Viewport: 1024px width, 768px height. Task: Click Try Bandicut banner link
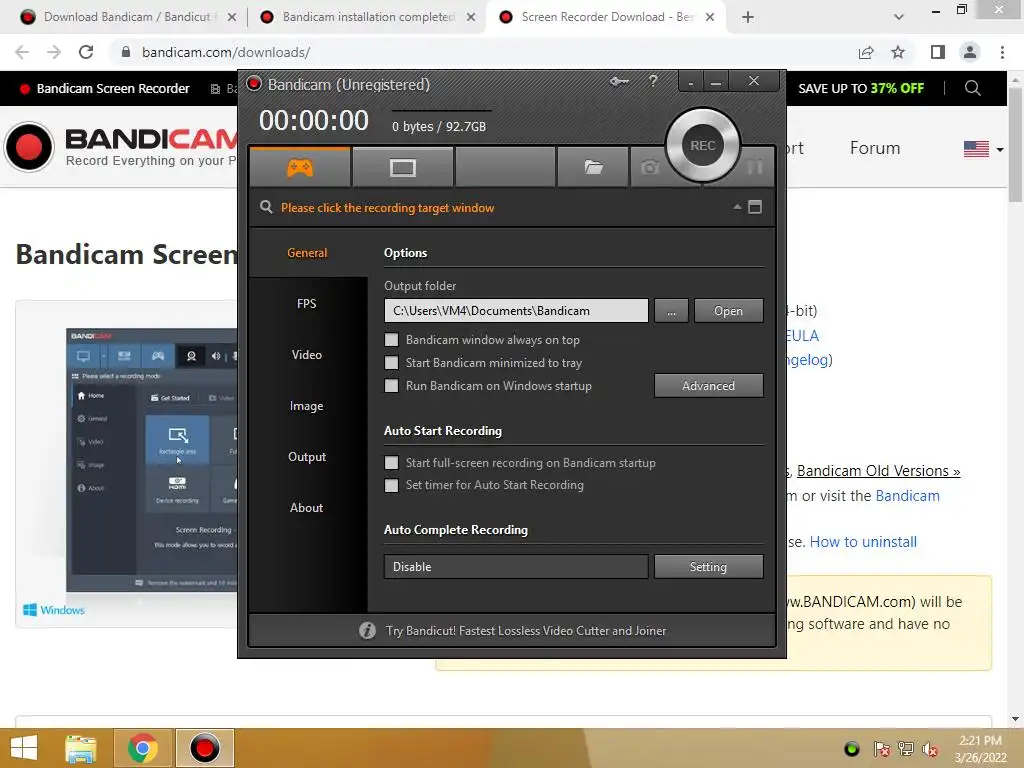tap(526, 630)
